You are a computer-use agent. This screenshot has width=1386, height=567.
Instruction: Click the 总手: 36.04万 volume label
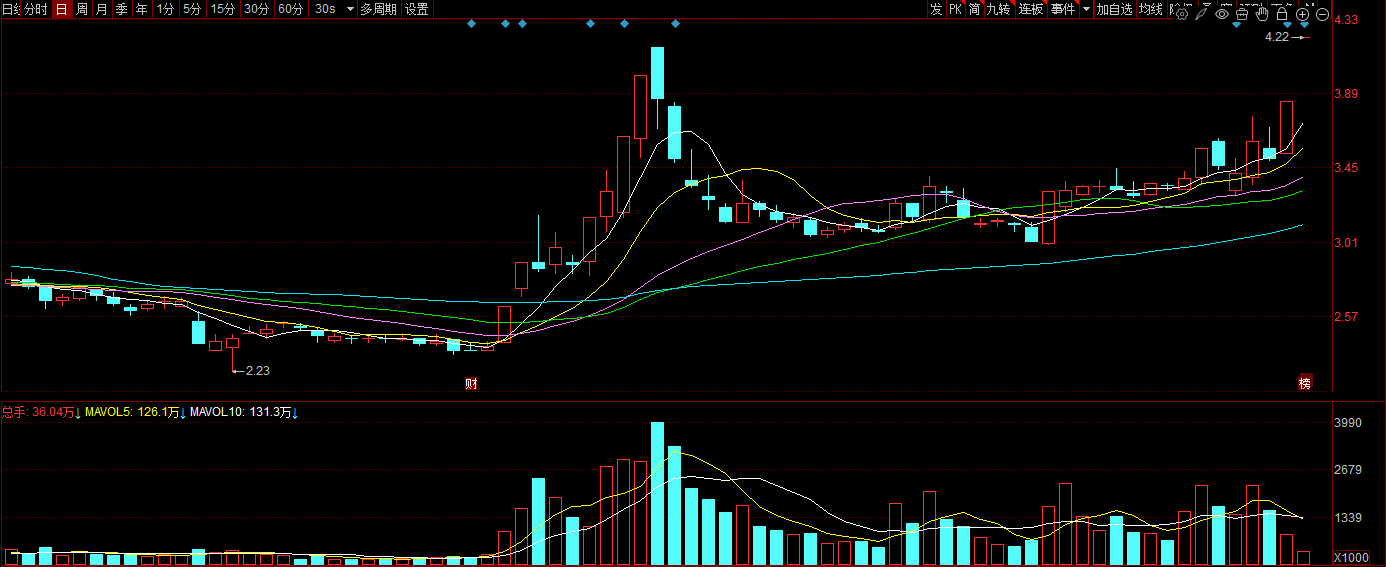click(x=38, y=411)
